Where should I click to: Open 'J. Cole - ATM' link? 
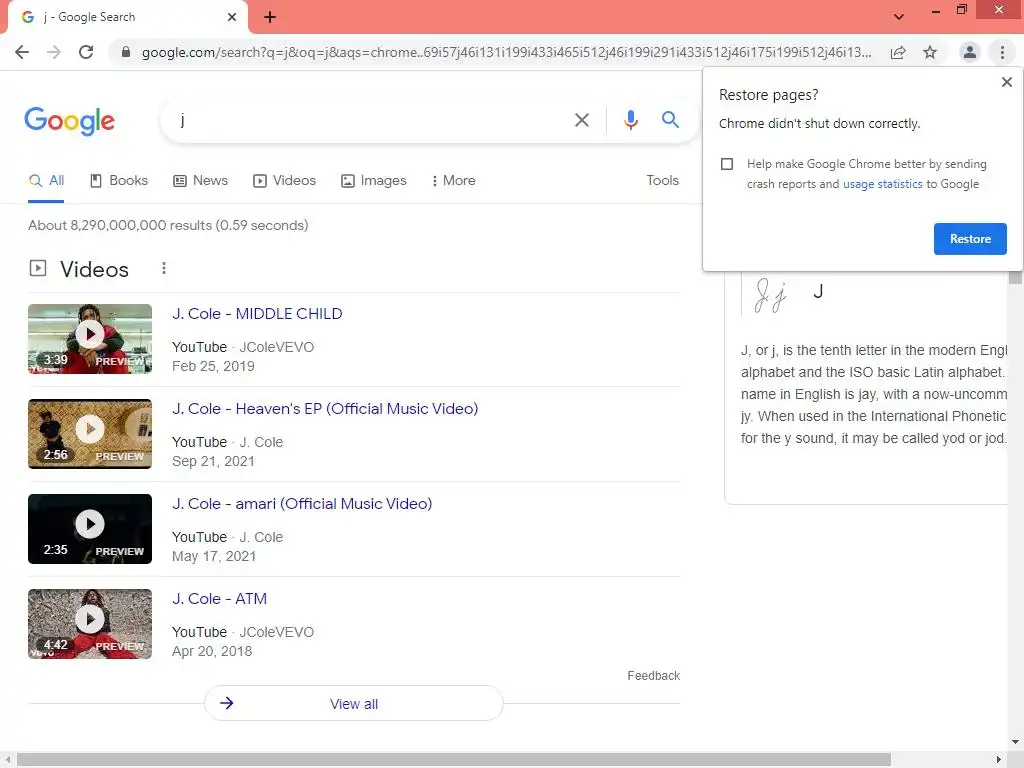[219, 599]
